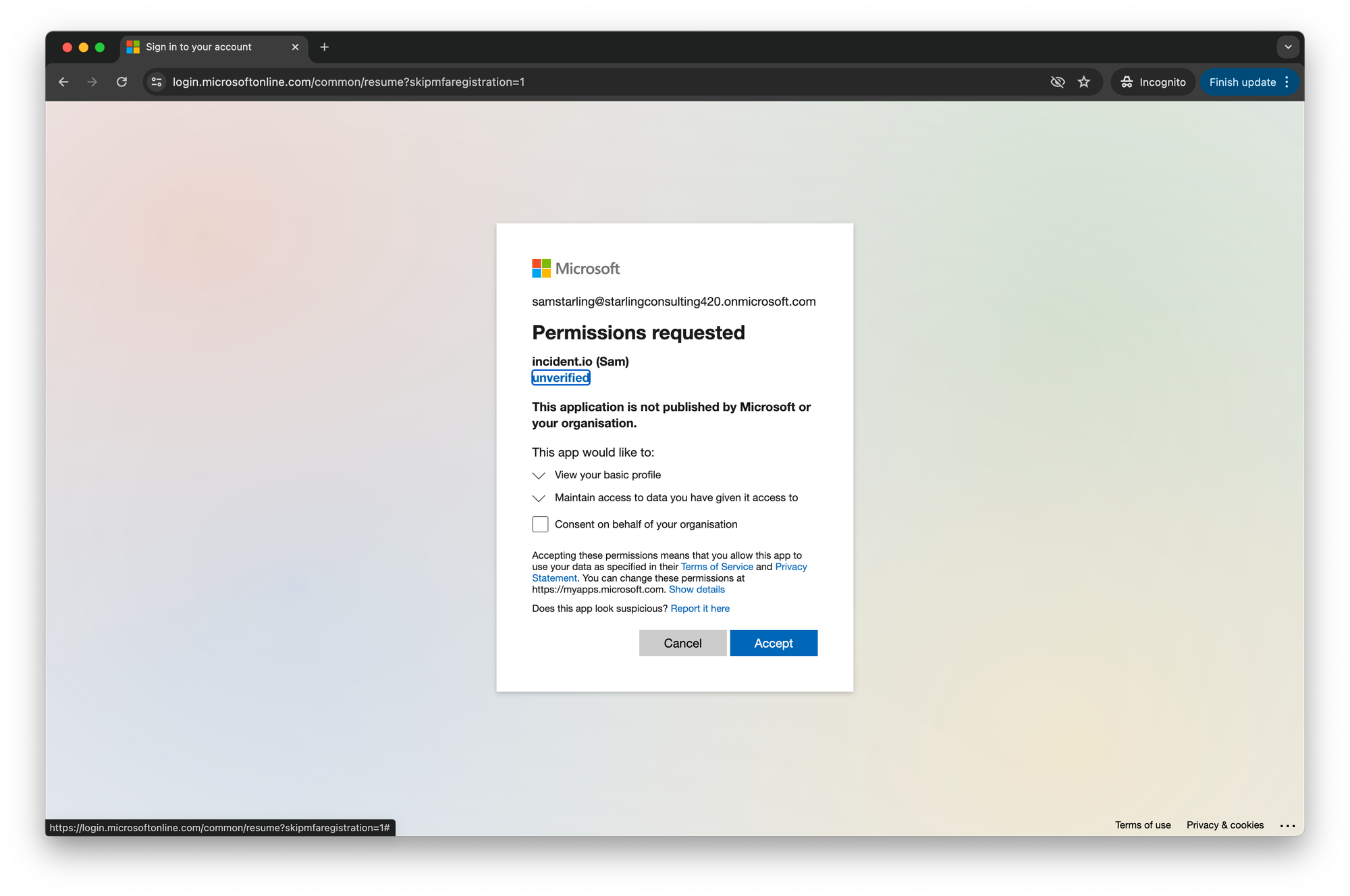This screenshot has height=896, width=1350.
Task: Close the Sign in to your account tab
Action: 295,47
